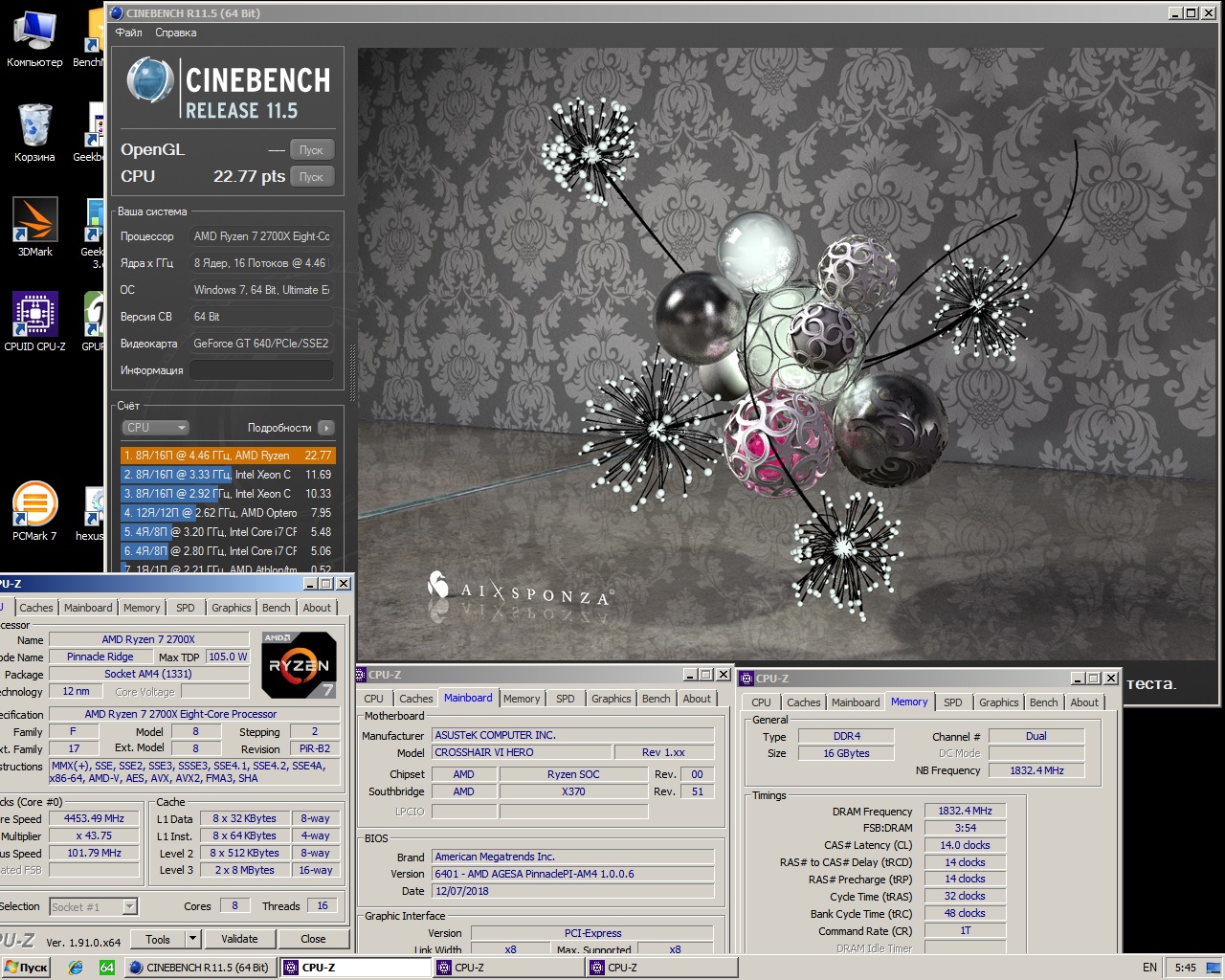This screenshot has width=1225, height=980.
Task: Launch the PCMark 7 desktop shortcut
Action: pyautogui.click(x=35, y=511)
